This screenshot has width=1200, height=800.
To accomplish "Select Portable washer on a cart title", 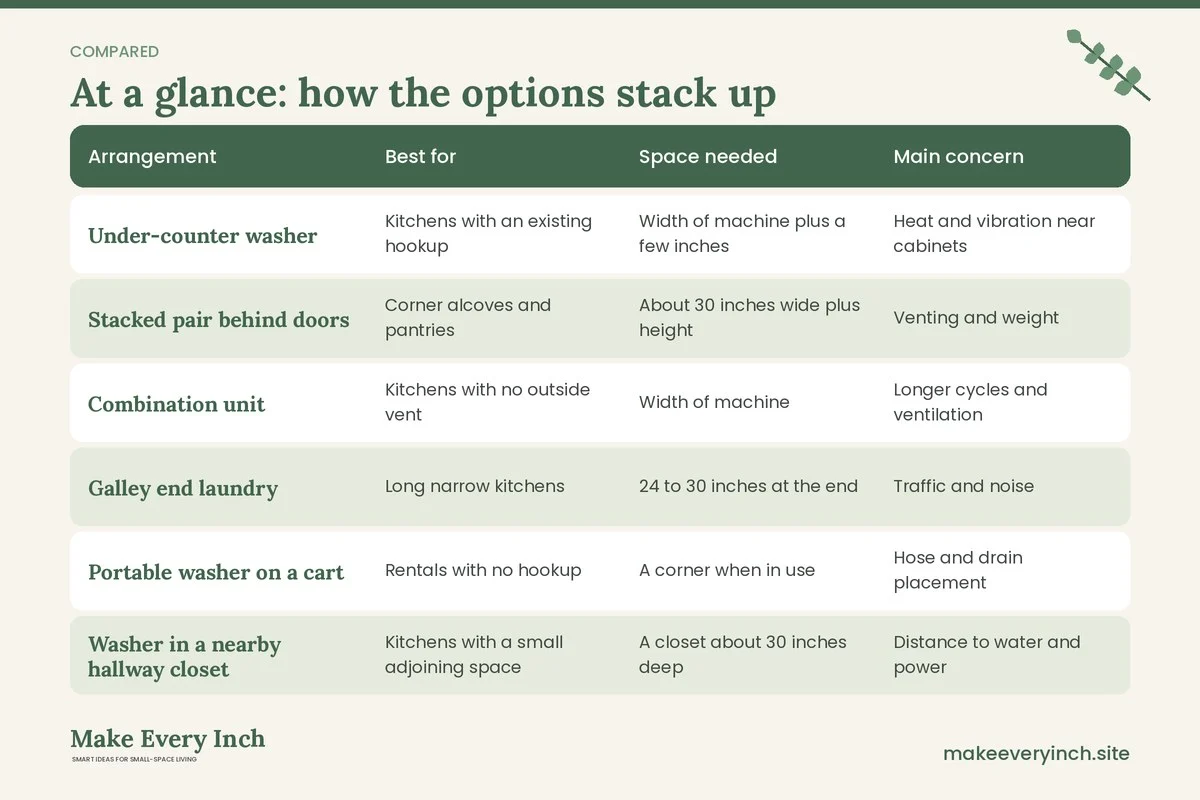I will pos(216,572).
